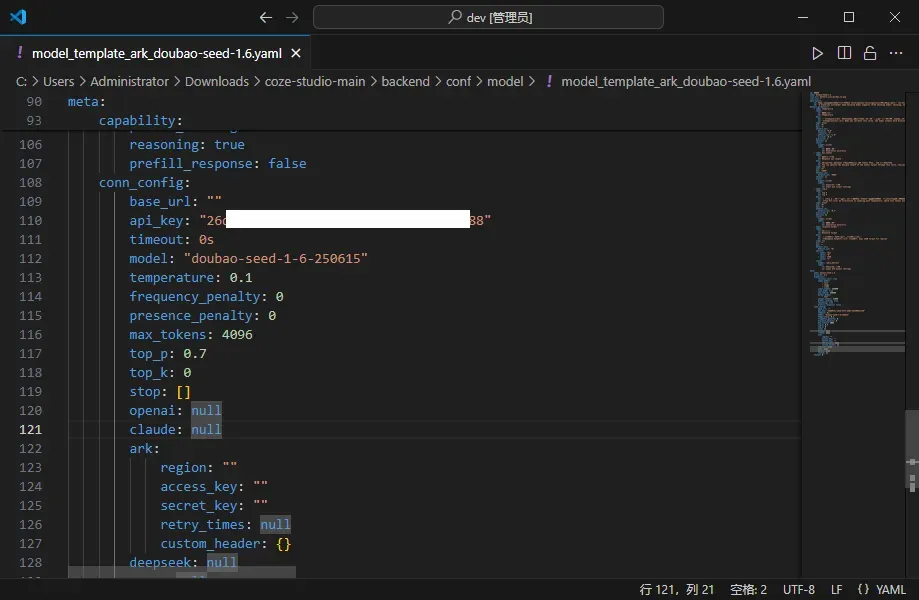Screen dimensions: 919x600
Task: Toggle the lock icon in editor toolbar
Action: [x=870, y=53]
